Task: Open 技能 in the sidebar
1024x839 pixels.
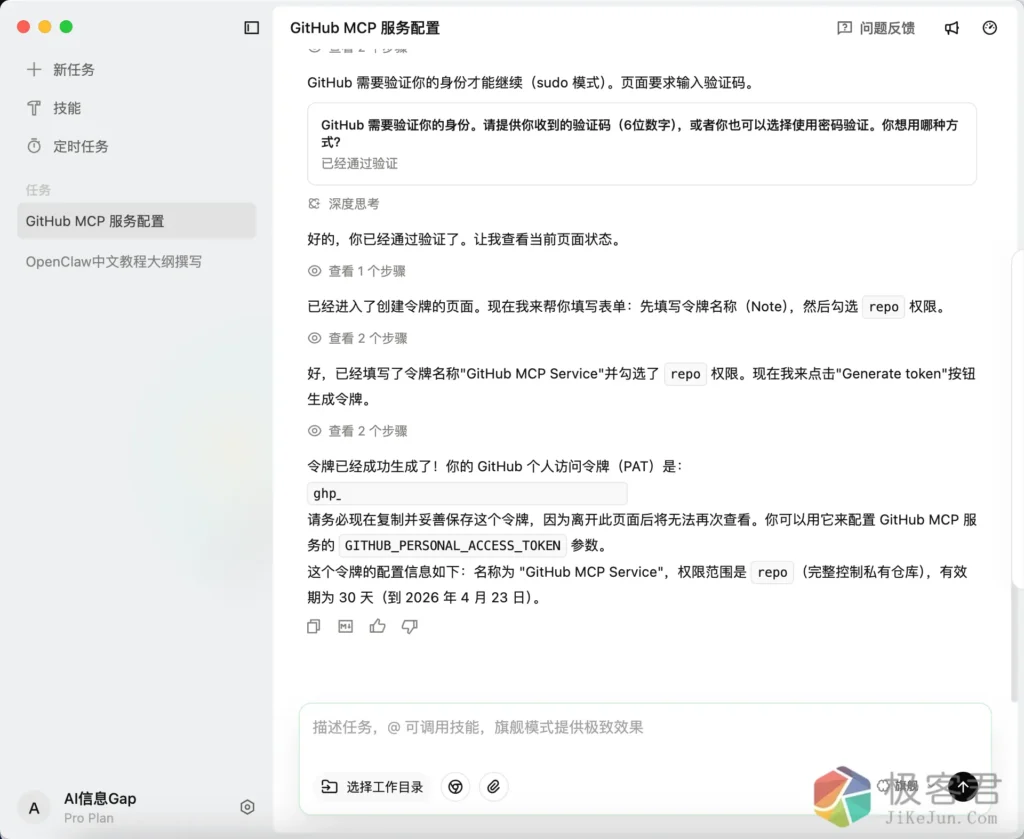Action: coord(67,108)
